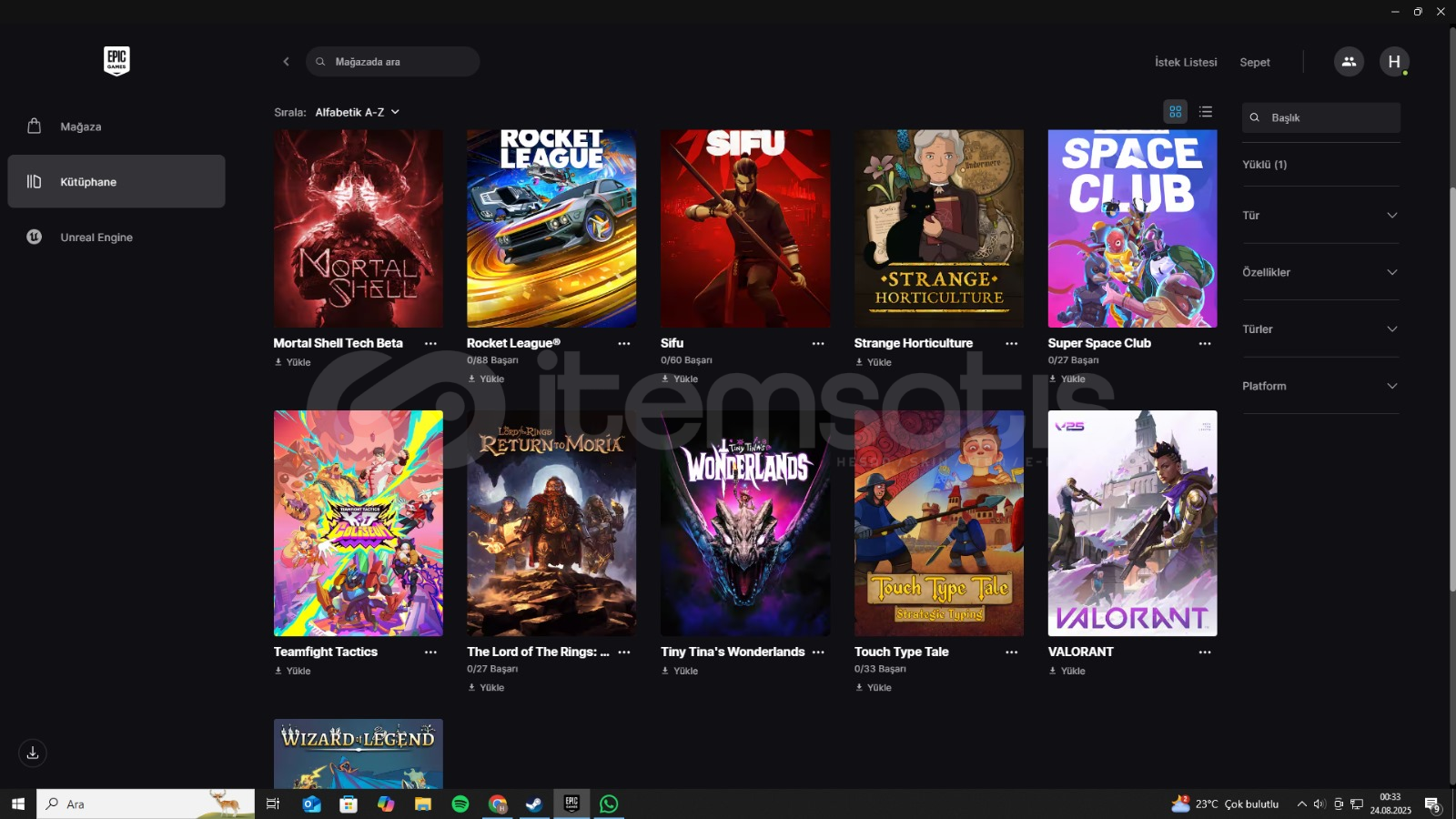Image resolution: width=1456 pixels, height=819 pixels.
Task: Open the weather widget 23°C Çok bulutlu
Action: coord(1226,804)
